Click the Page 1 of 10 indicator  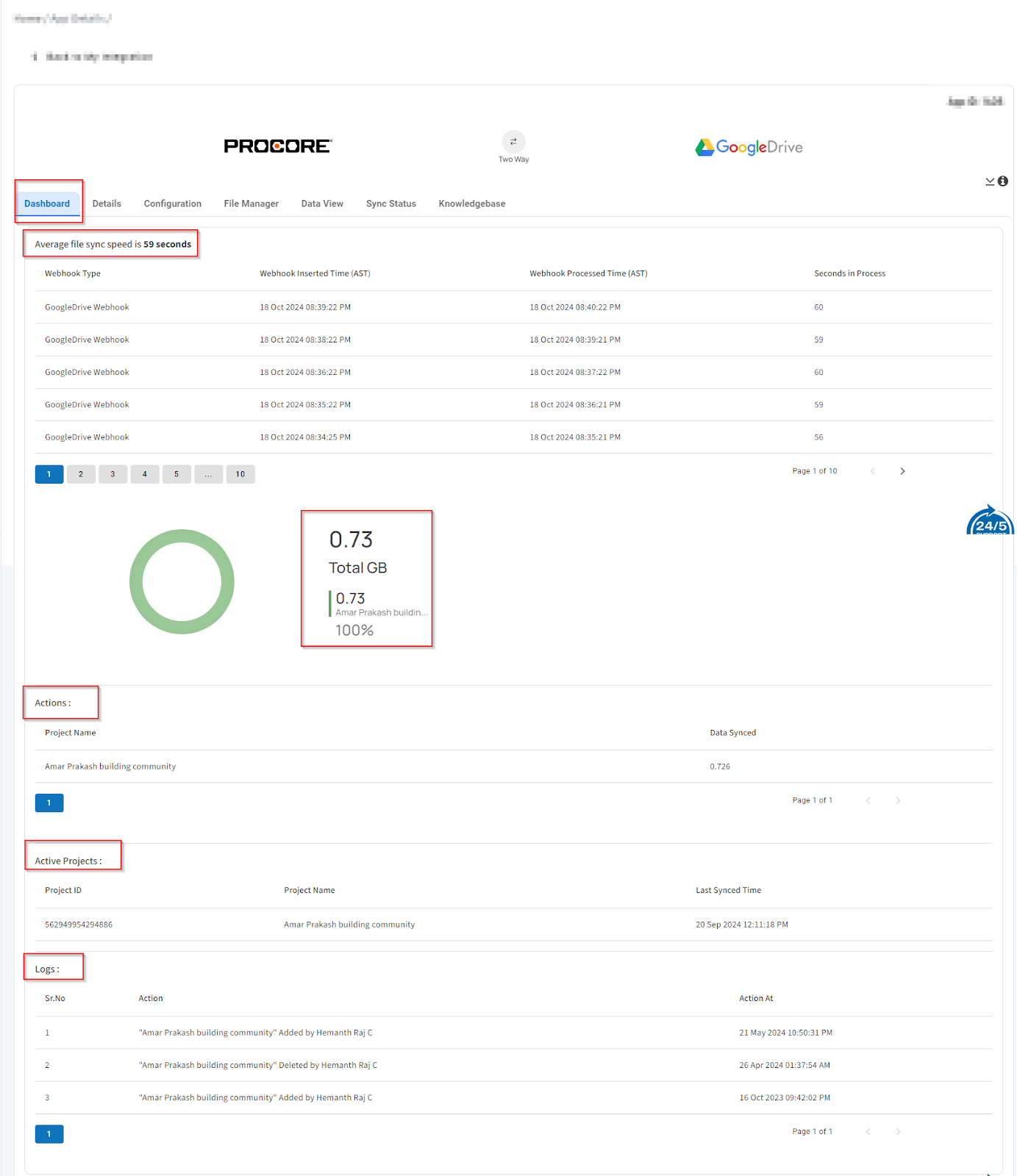pyautogui.click(x=815, y=471)
